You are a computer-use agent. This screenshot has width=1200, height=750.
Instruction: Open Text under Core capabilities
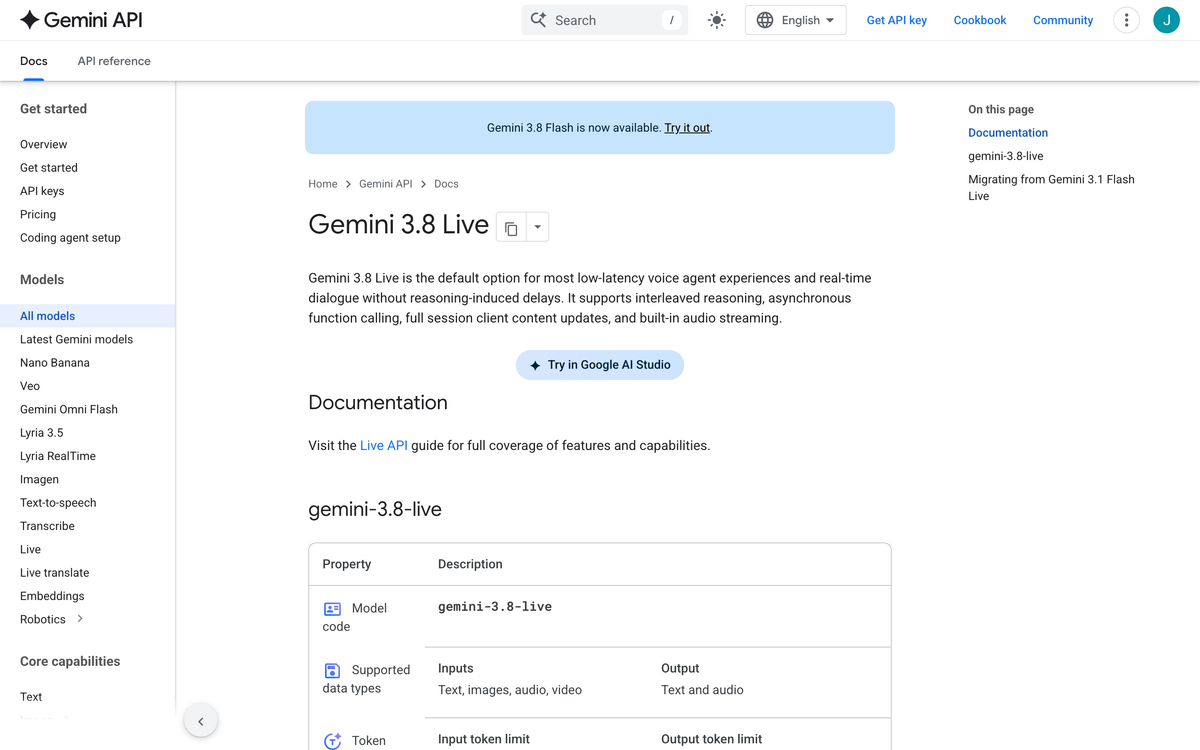(31, 697)
